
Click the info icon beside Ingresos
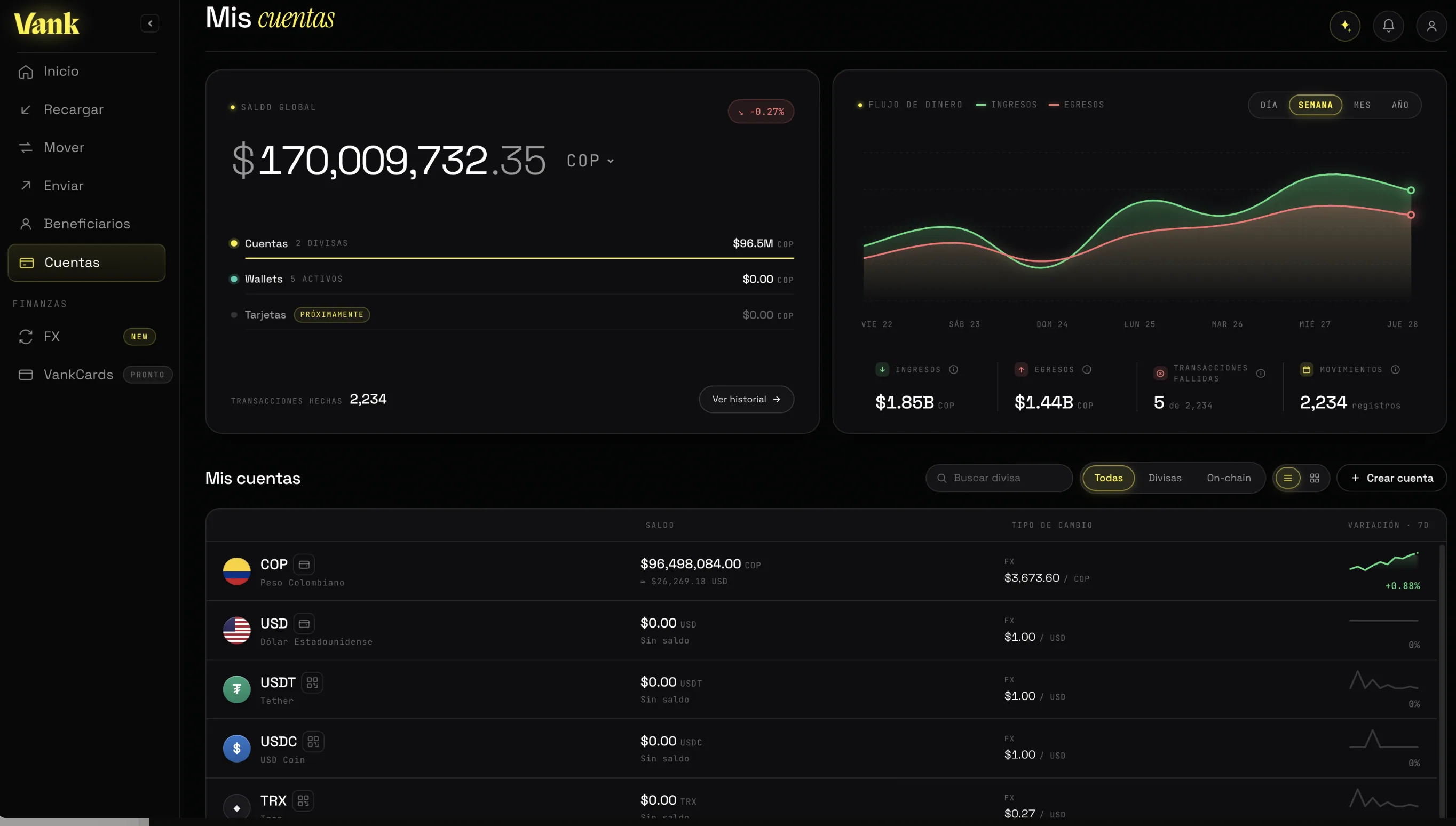click(x=954, y=369)
